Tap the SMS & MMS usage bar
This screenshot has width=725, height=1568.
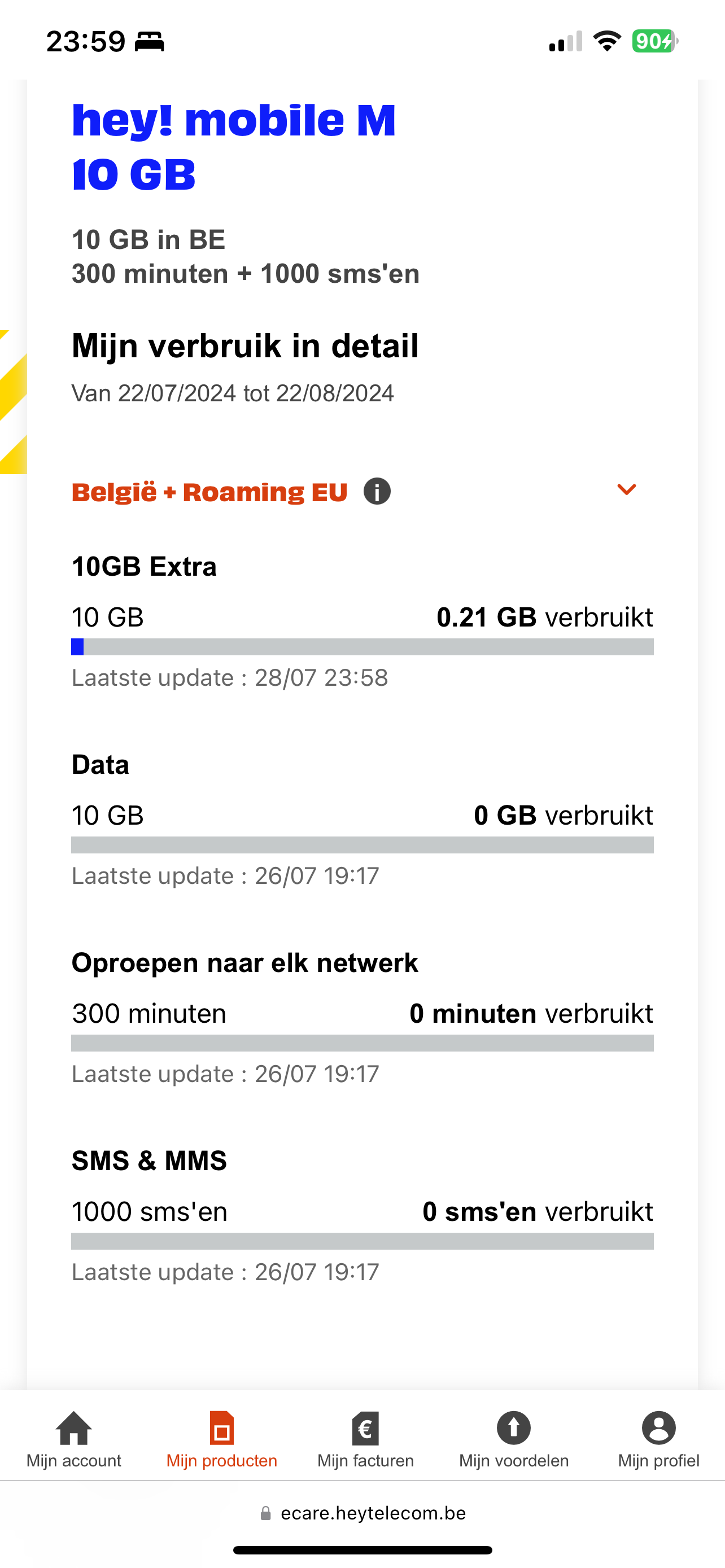click(x=362, y=1241)
